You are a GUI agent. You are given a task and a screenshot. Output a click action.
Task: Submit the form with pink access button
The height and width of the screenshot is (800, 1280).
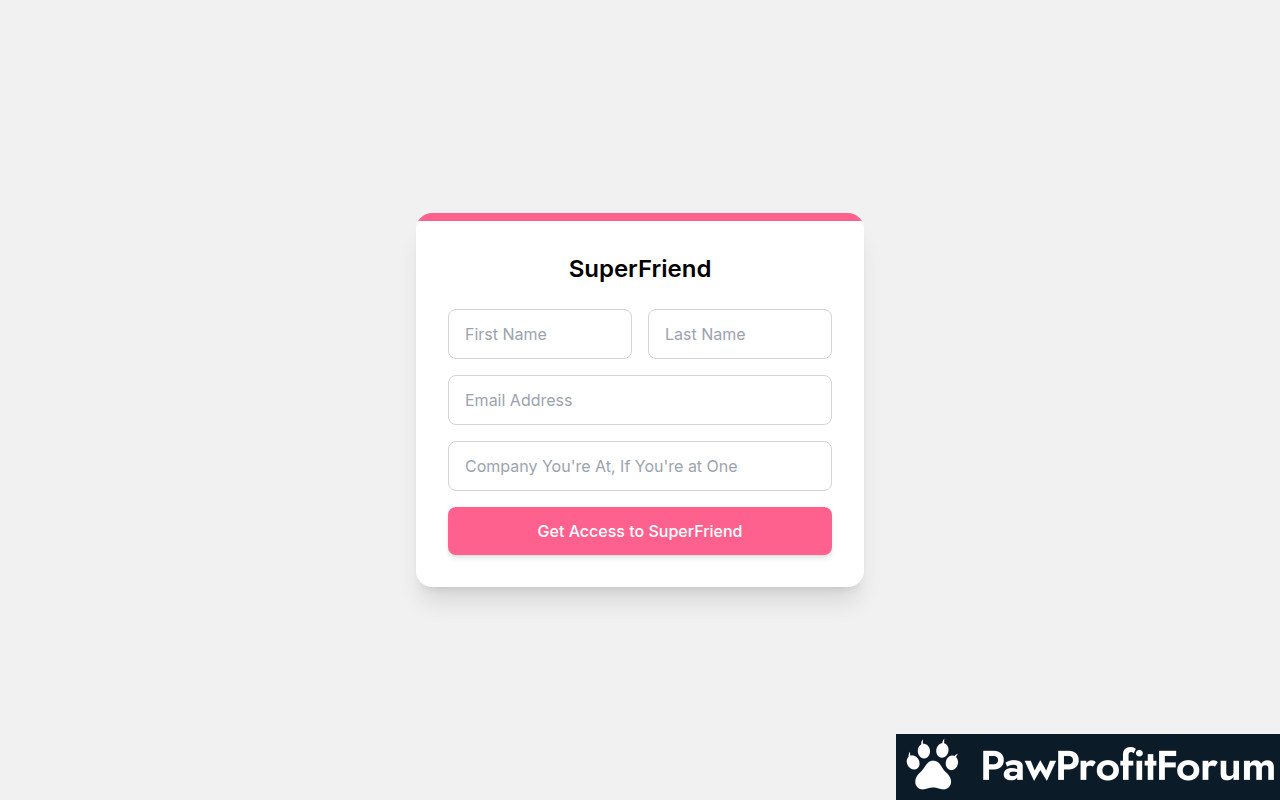(x=640, y=531)
